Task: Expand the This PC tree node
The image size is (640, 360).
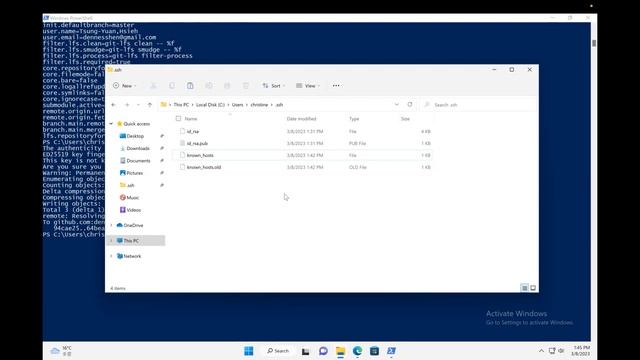Action: pyautogui.click(x=111, y=241)
